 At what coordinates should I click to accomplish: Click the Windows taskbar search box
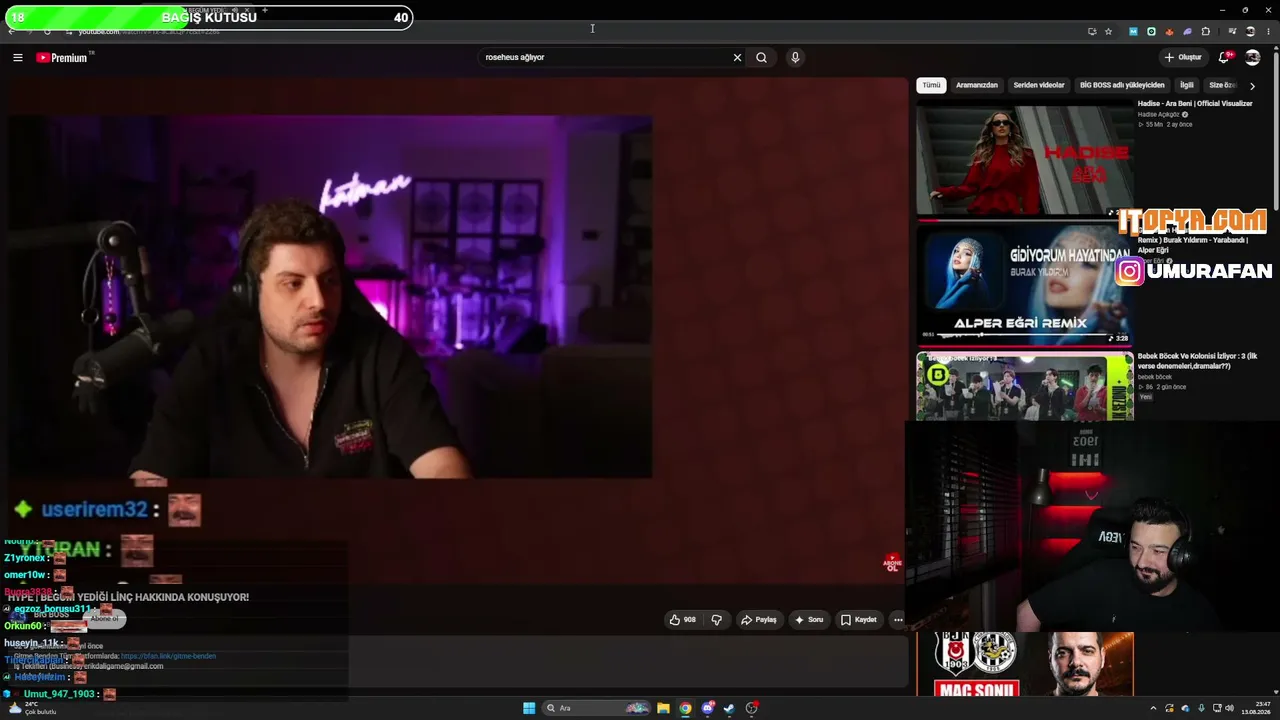pos(597,708)
